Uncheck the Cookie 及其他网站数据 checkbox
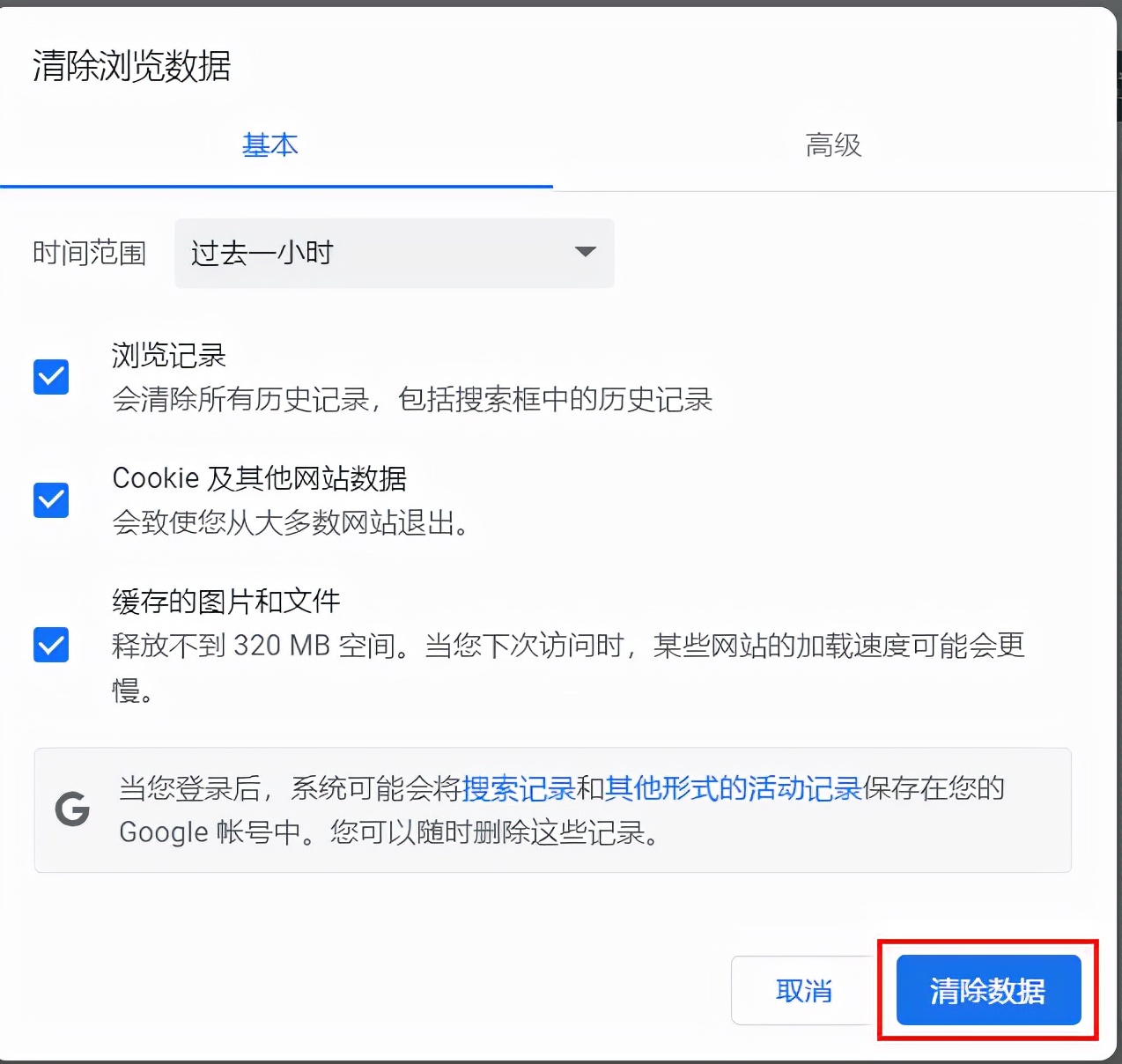This screenshot has width=1122, height=1064. [x=50, y=500]
